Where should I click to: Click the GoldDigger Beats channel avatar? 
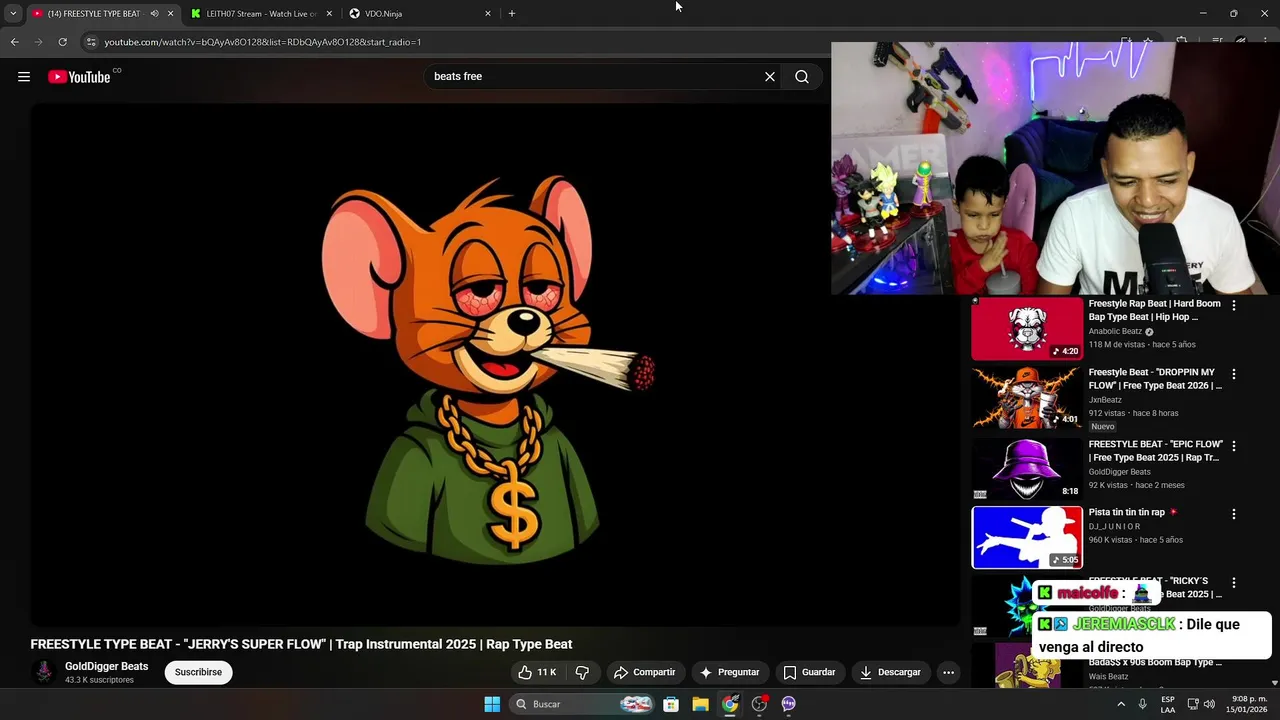[44, 672]
